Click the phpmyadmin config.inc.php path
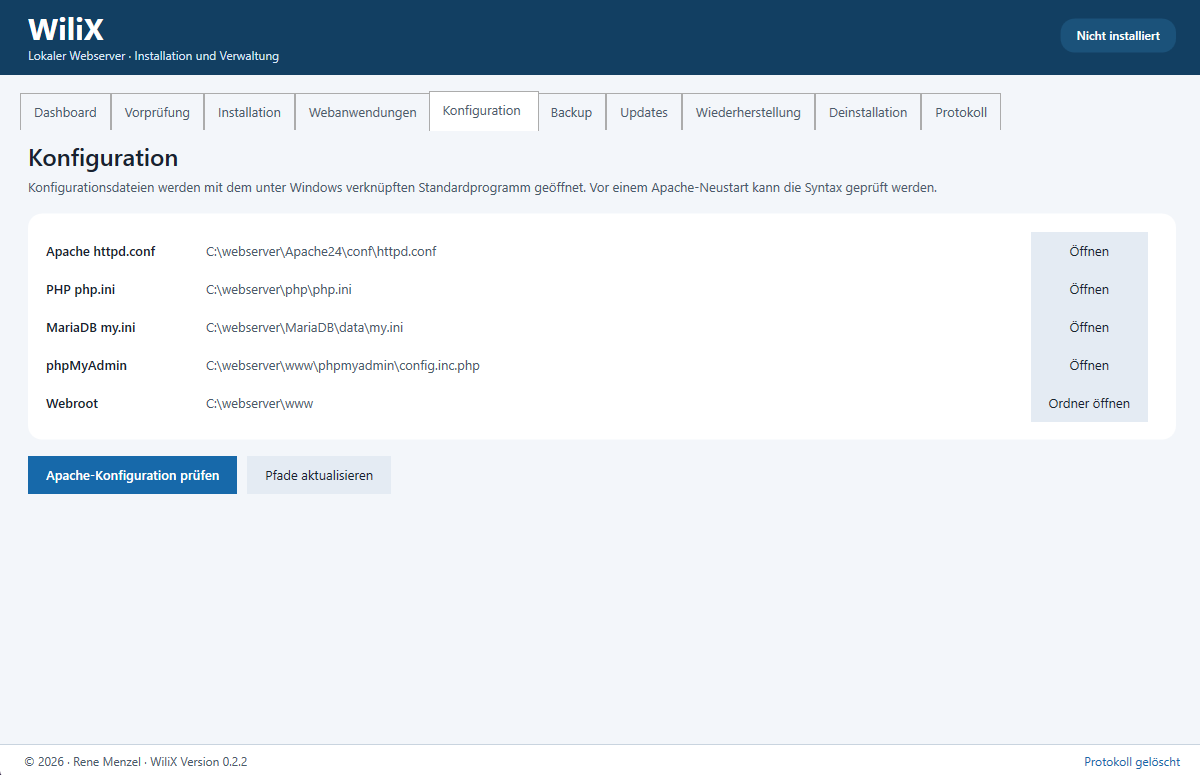1200x775 pixels. click(343, 365)
